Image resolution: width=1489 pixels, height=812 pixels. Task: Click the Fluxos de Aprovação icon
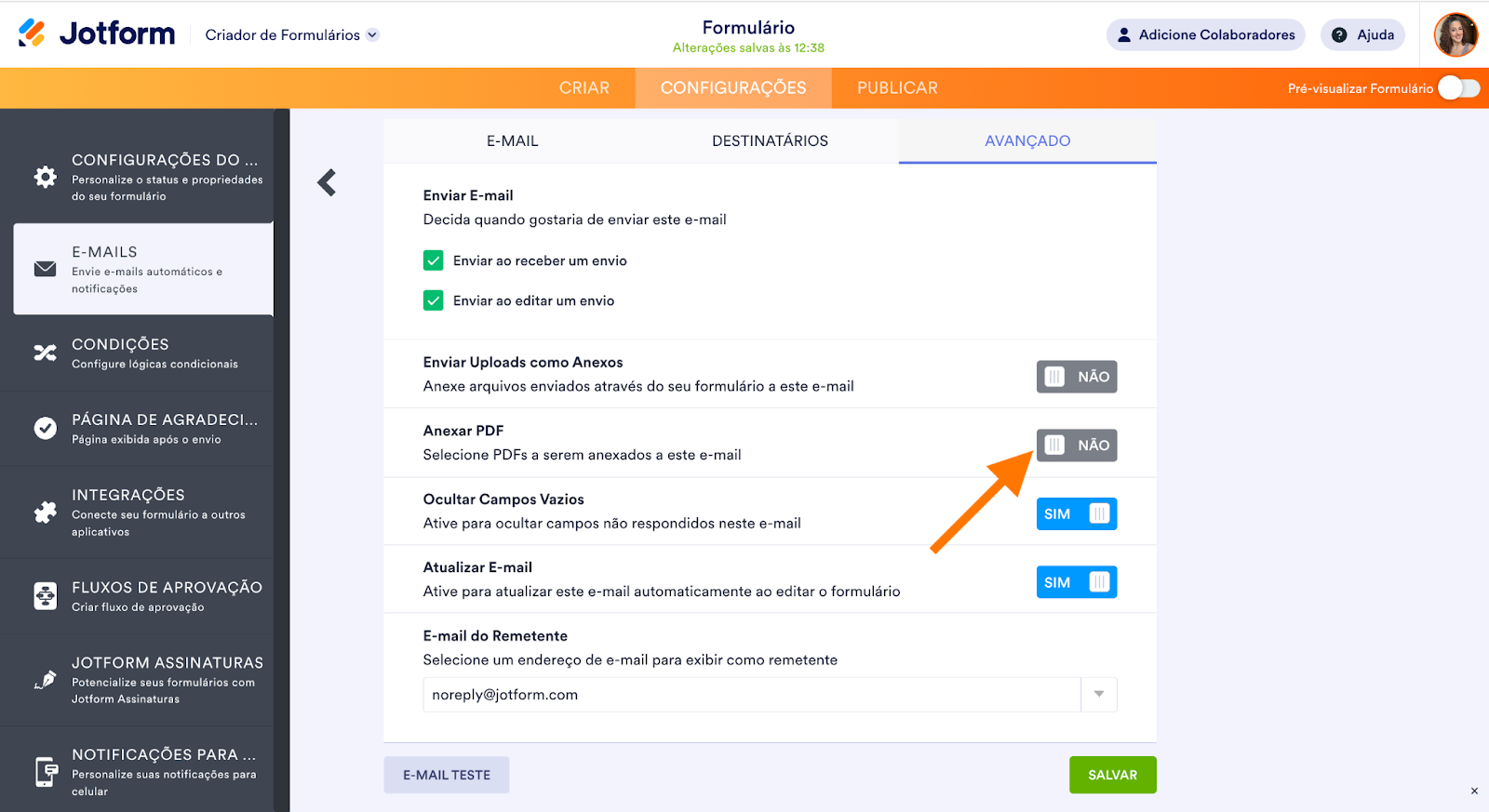(45, 596)
